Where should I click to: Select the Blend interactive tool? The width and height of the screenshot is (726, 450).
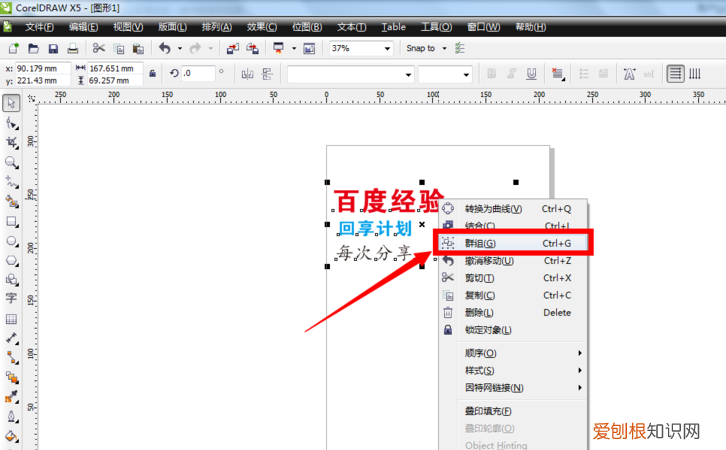click(x=12, y=377)
